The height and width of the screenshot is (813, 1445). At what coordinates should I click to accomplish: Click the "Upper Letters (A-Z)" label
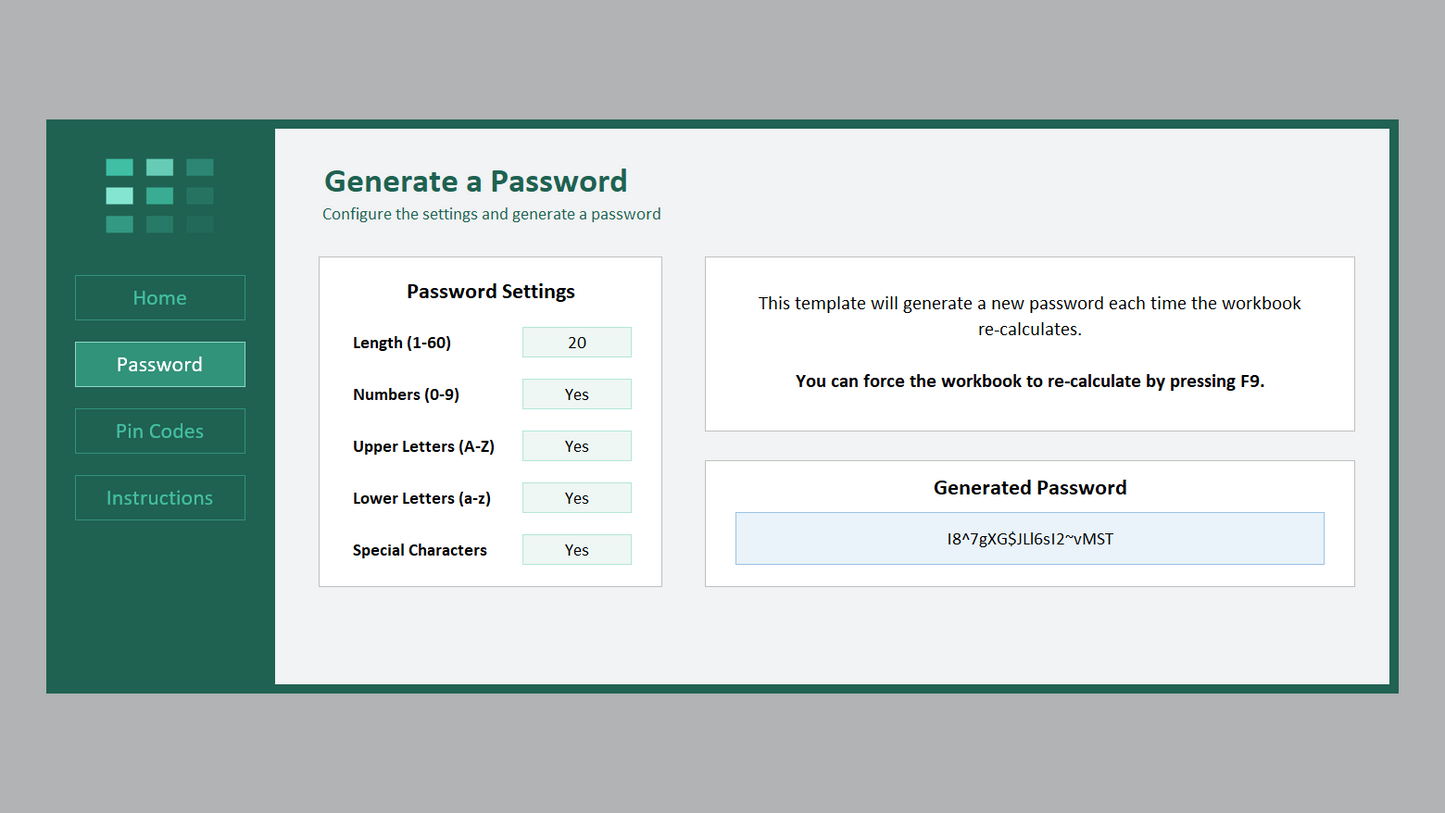[424, 447]
